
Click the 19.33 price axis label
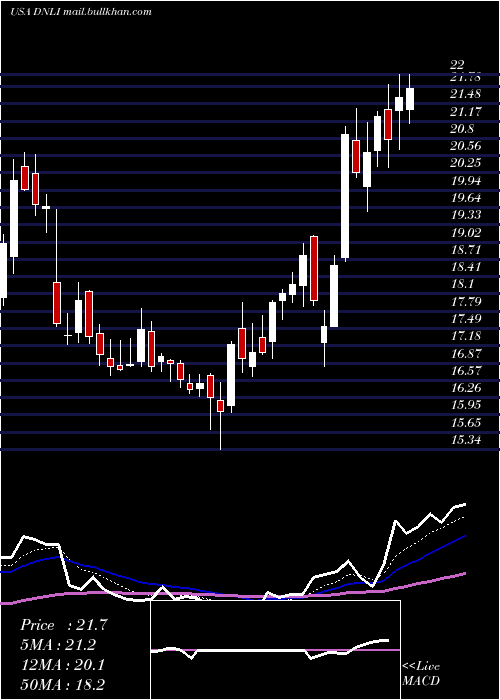[466, 215]
